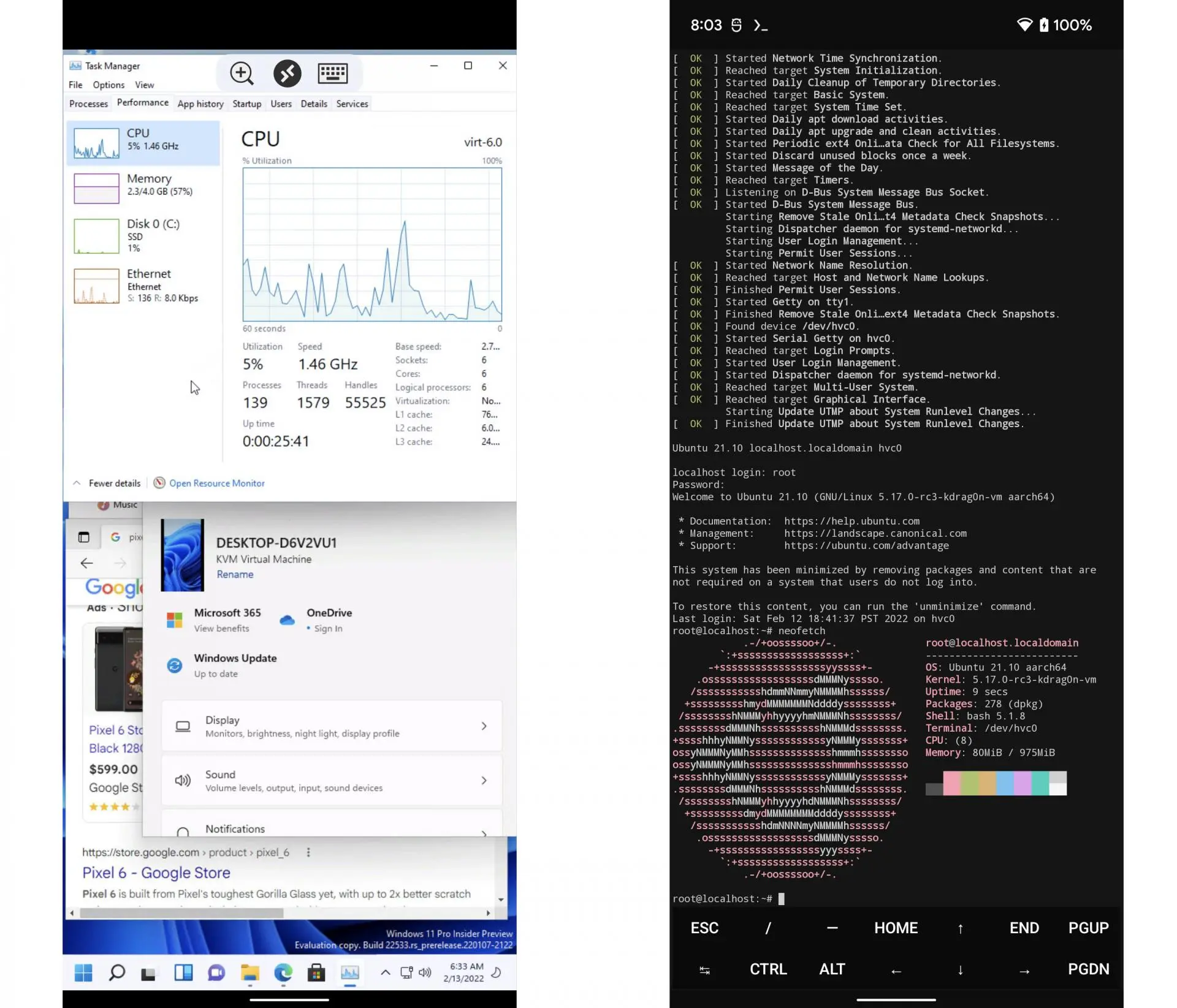Switch to the Services tab
The width and height of the screenshot is (1177, 1008).
coord(352,104)
